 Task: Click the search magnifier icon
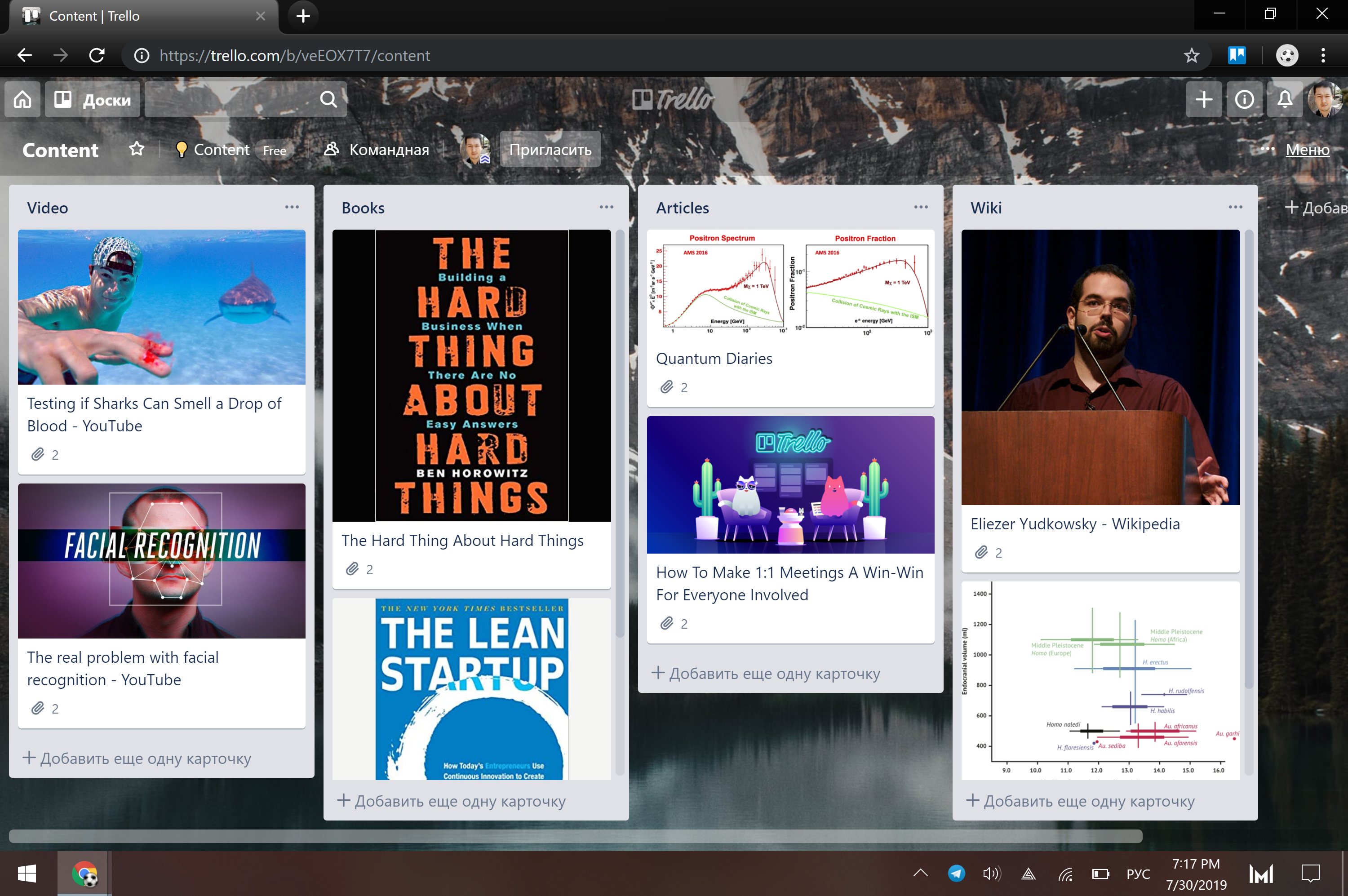pyautogui.click(x=328, y=99)
